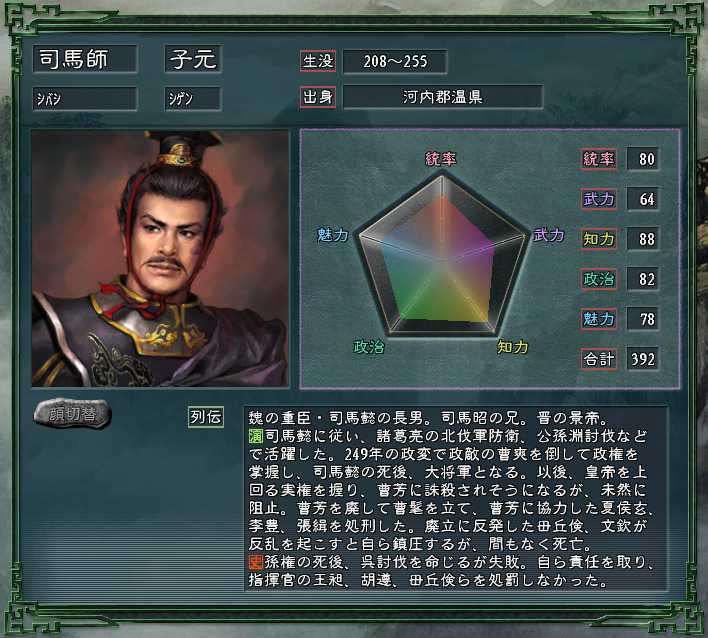Image resolution: width=708 pixels, height=638 pixels.
Task: Click the 顔切替 face switch button
Action: (x=72, y=413)
